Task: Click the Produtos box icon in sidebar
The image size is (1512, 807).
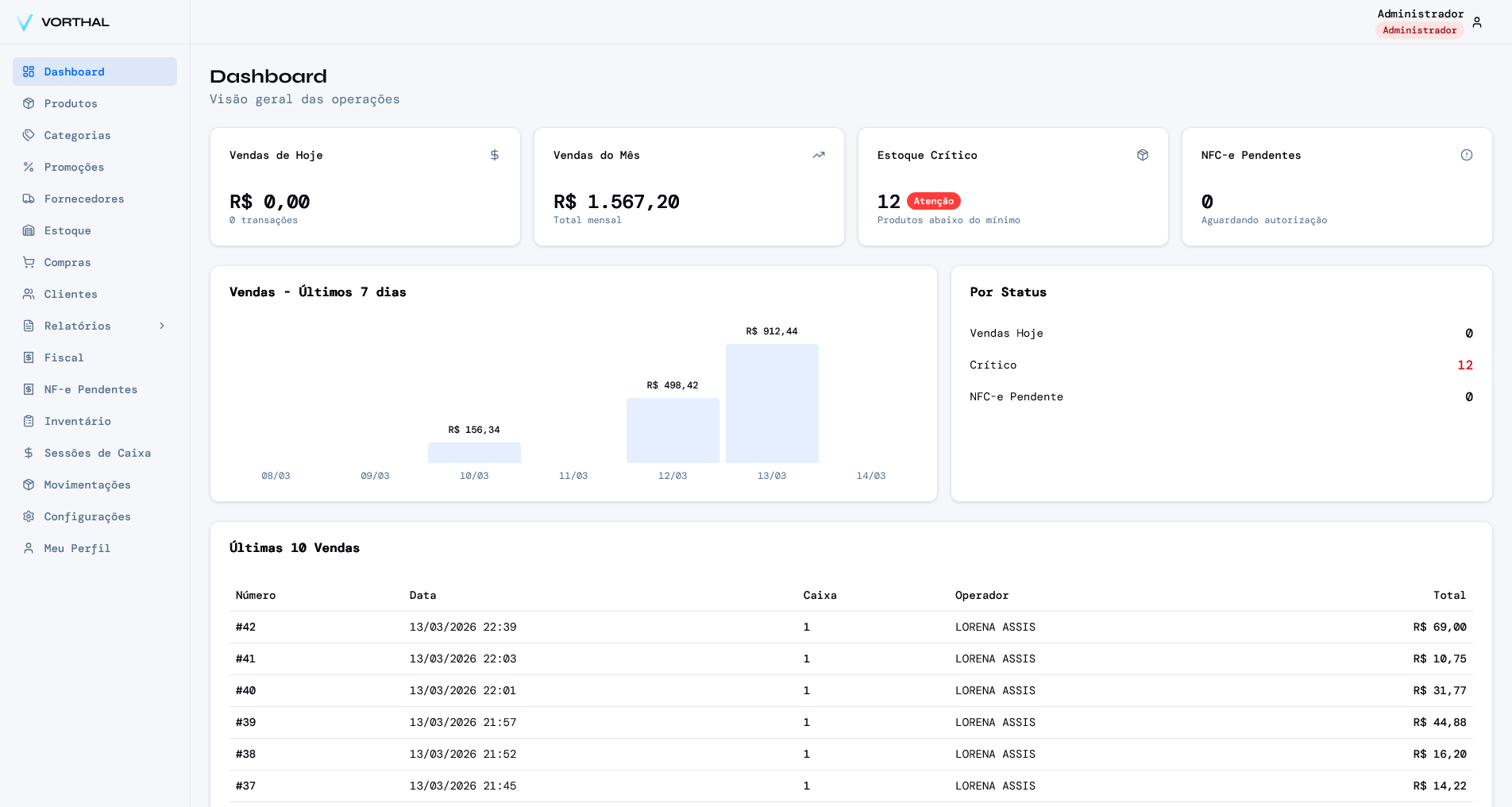Action: tap(29, 103)
